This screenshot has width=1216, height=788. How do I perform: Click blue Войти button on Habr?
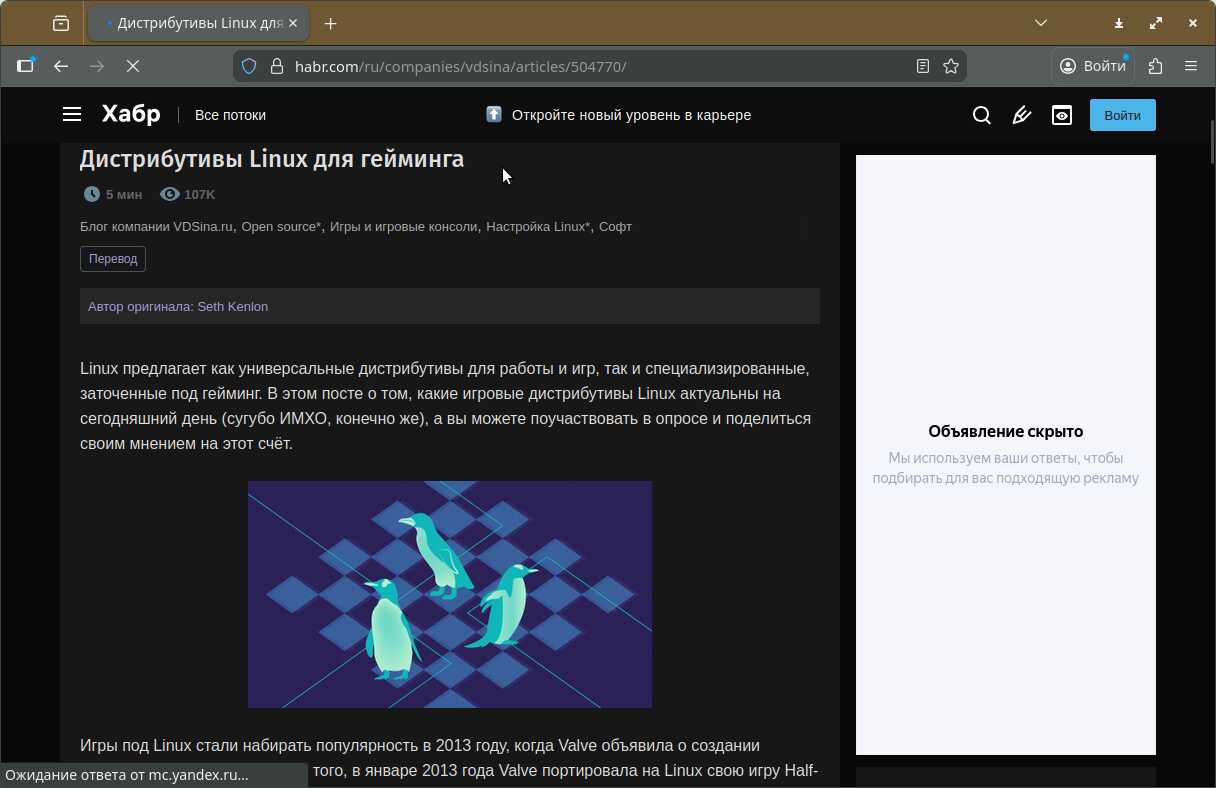point(1123,115)
